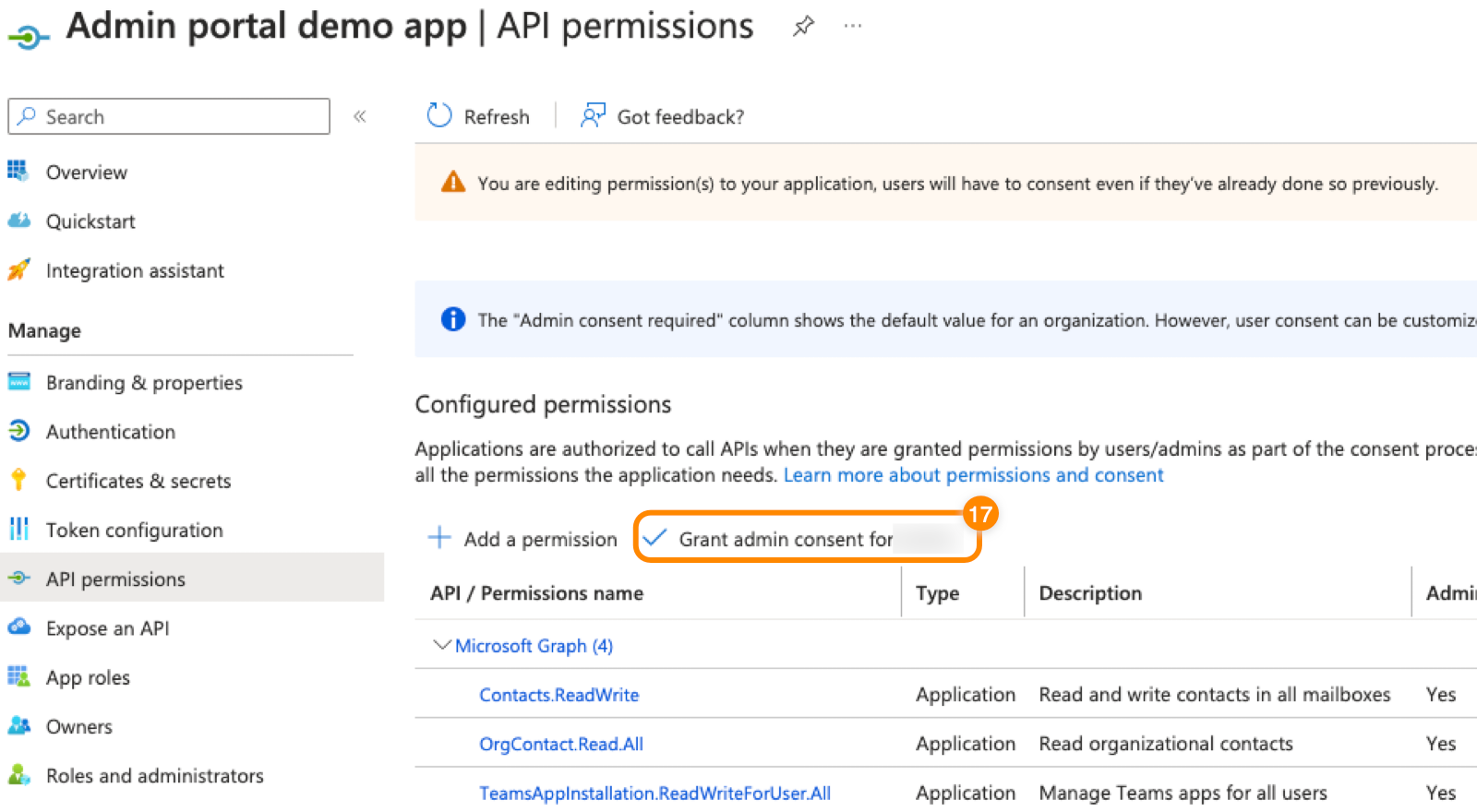Screen dimensions: 1477x812
Task: Click the Refresh circular arrow icon
Action: [x=439, y=115]
